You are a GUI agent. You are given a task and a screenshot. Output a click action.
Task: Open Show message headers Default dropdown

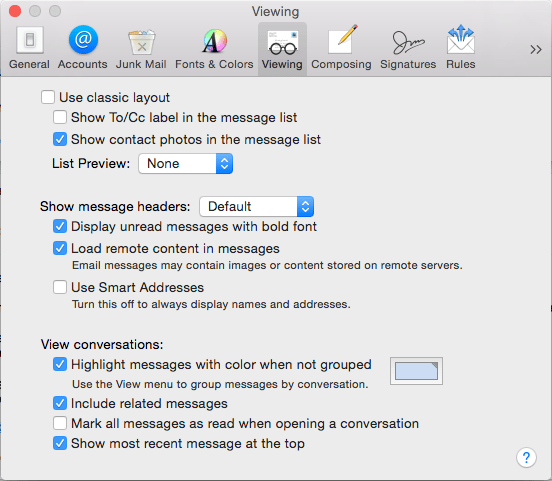pos(257,206)
